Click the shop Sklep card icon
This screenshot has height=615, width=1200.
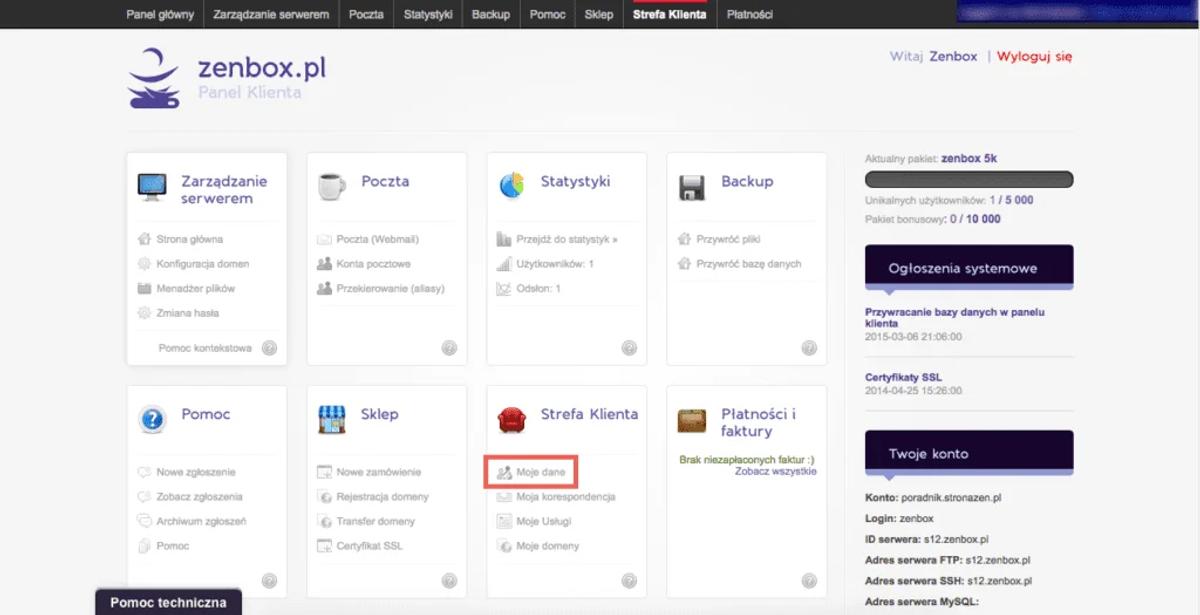coord(331,419)
